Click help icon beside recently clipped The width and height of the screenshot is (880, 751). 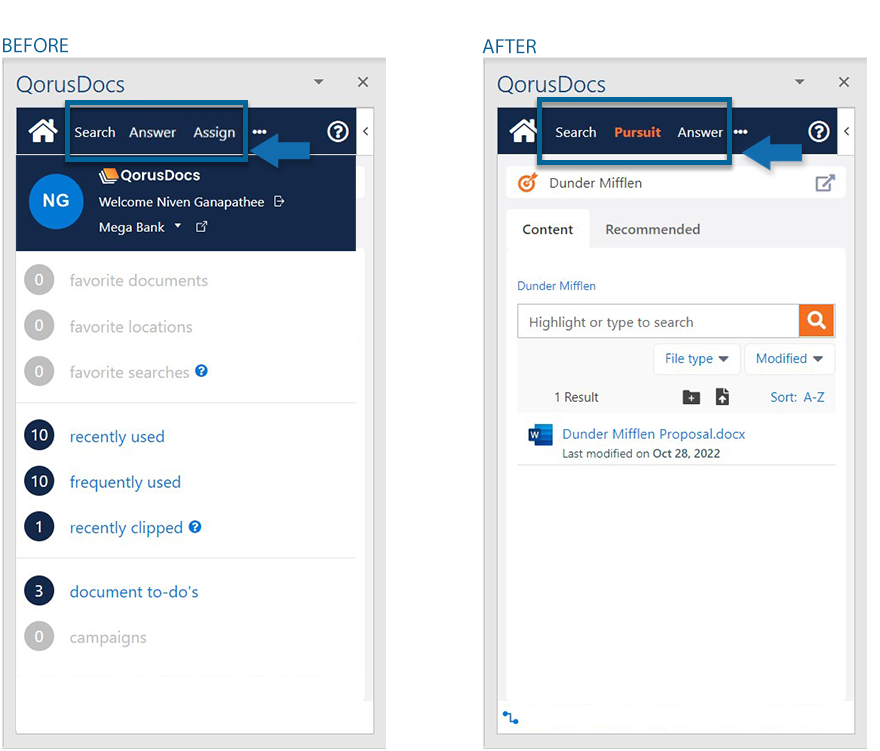(x=195, y=527)
